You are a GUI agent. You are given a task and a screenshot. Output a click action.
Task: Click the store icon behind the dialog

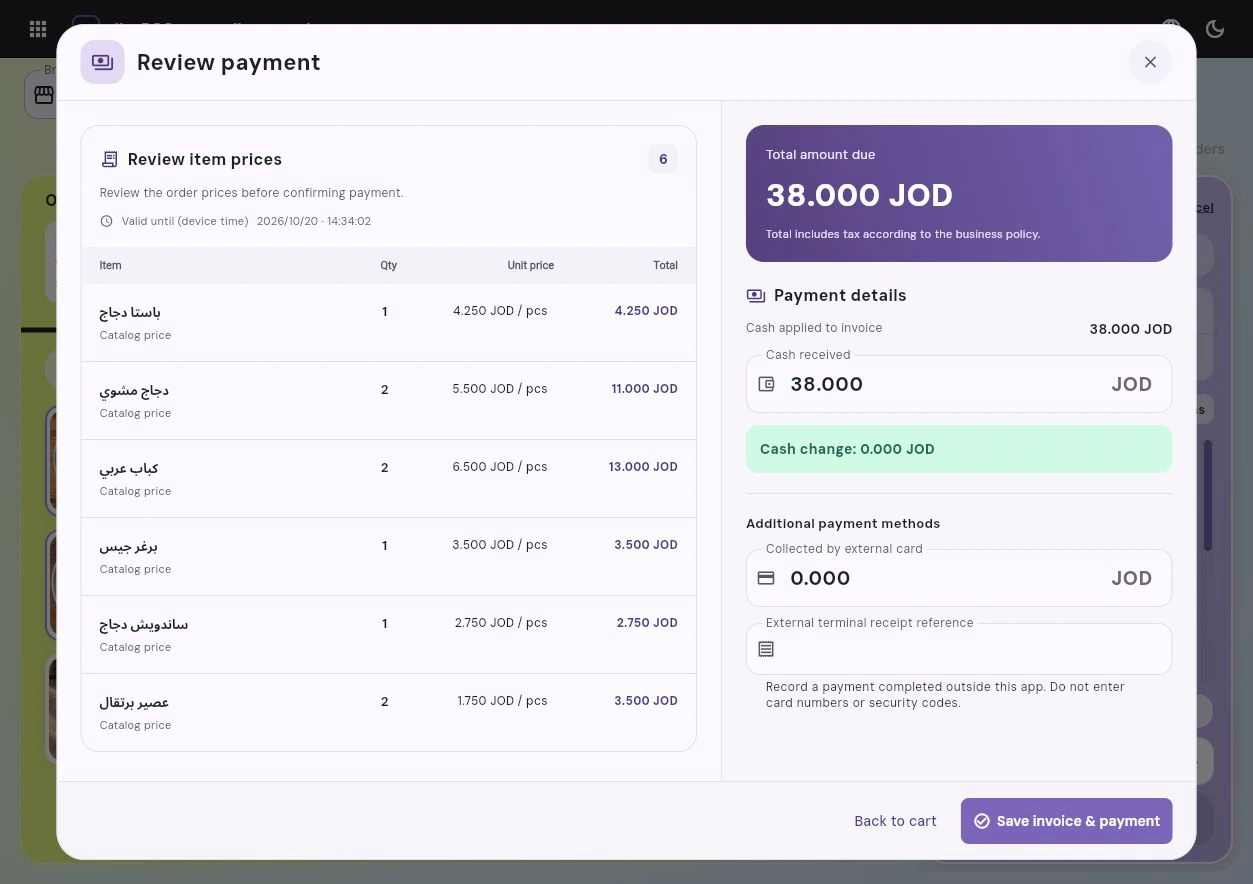[x=44, y=95]
